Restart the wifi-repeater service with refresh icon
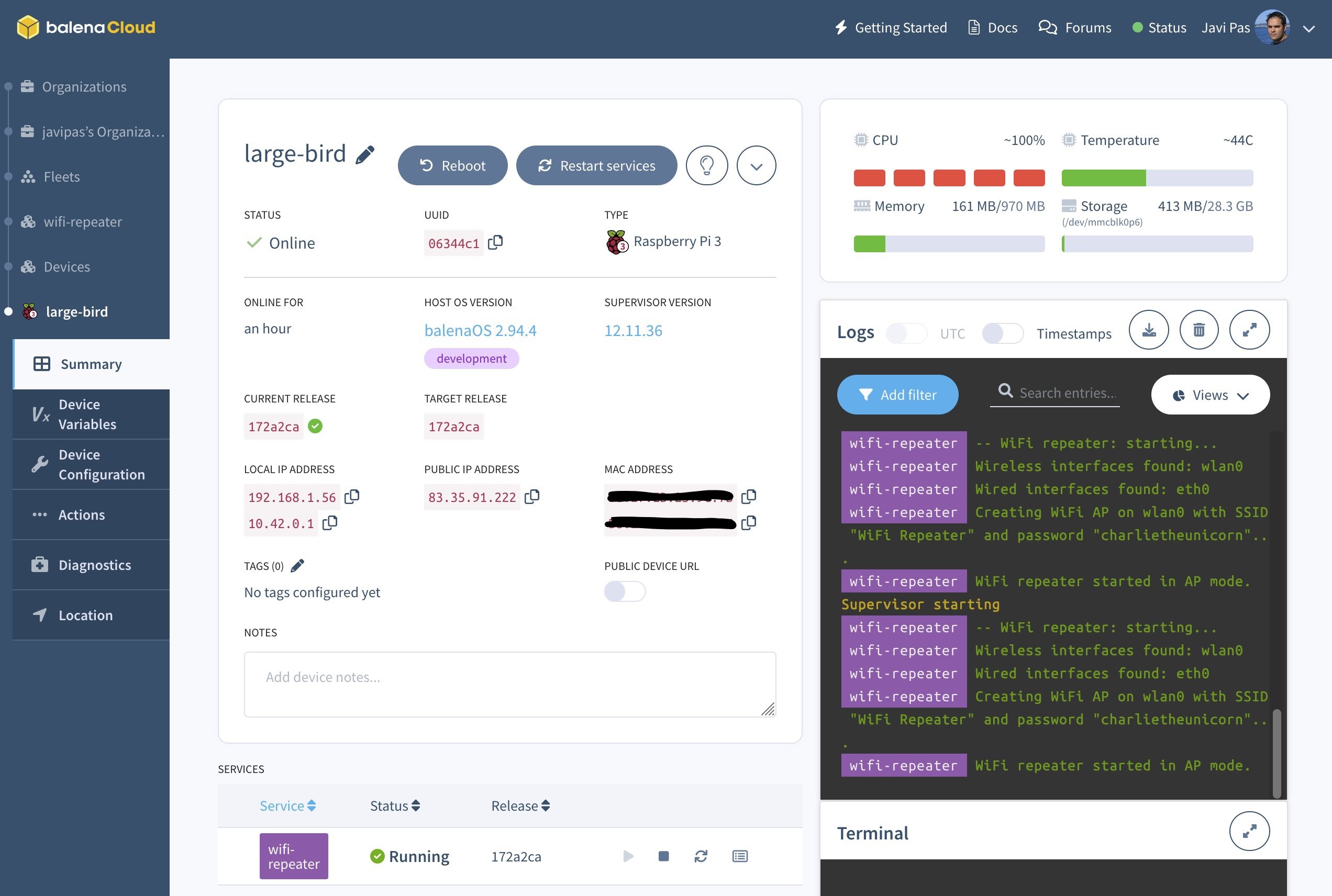Viewport: 1332px width, 896px height. (x=701, y=855)
